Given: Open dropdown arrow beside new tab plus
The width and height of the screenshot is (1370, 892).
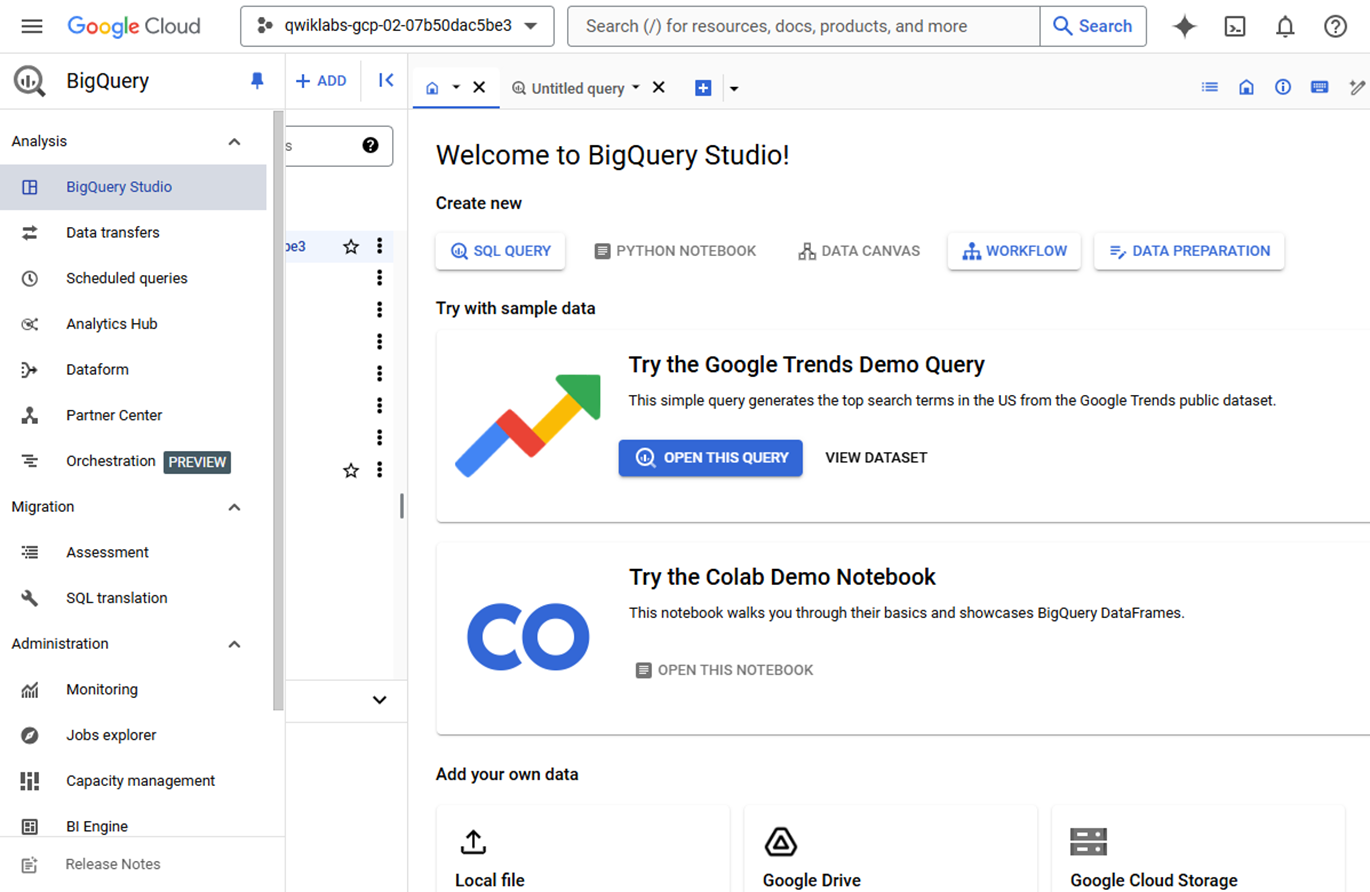Looking at the screenshot, I should (x=734, y=88).
